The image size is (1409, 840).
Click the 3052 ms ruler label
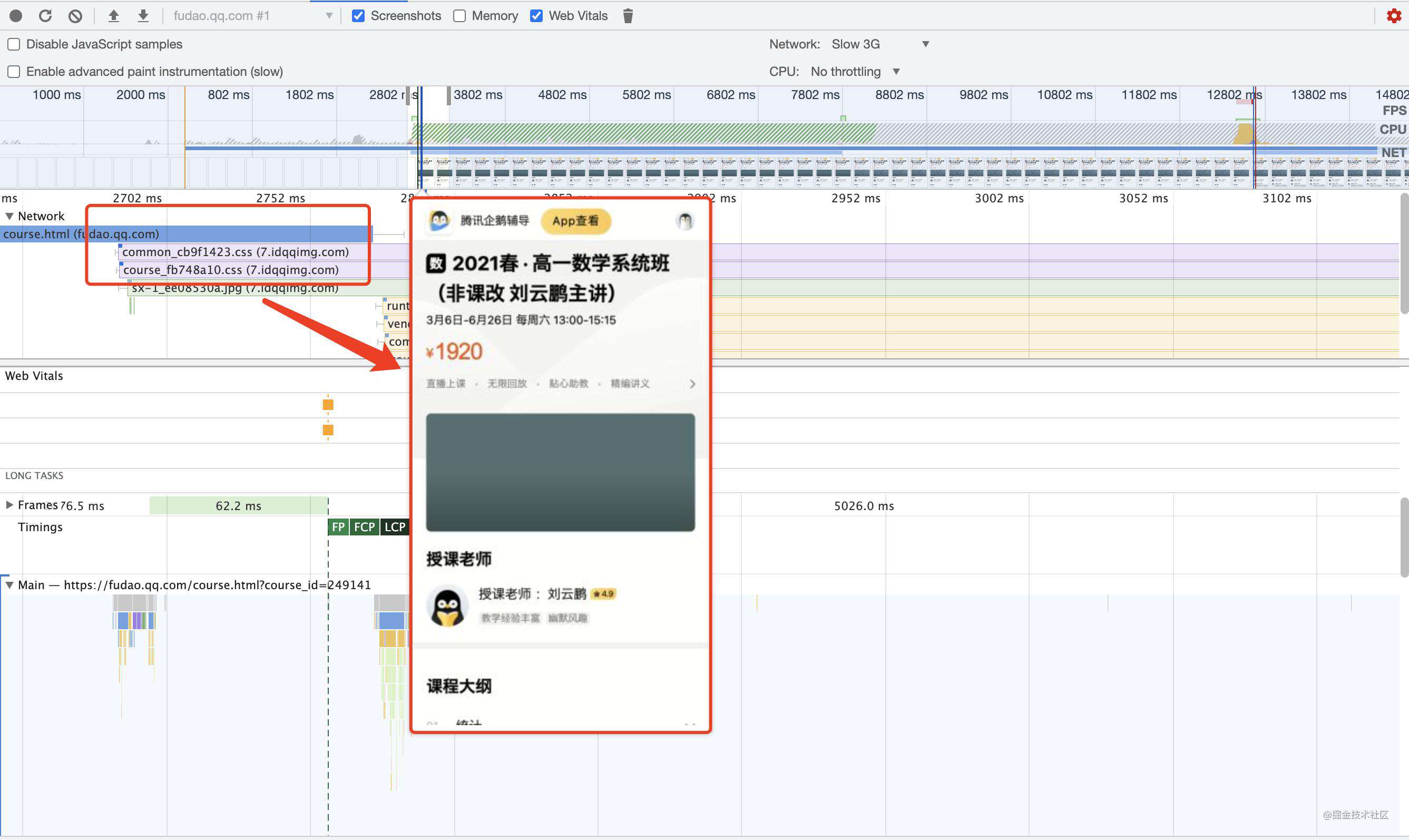(1143, 198)
